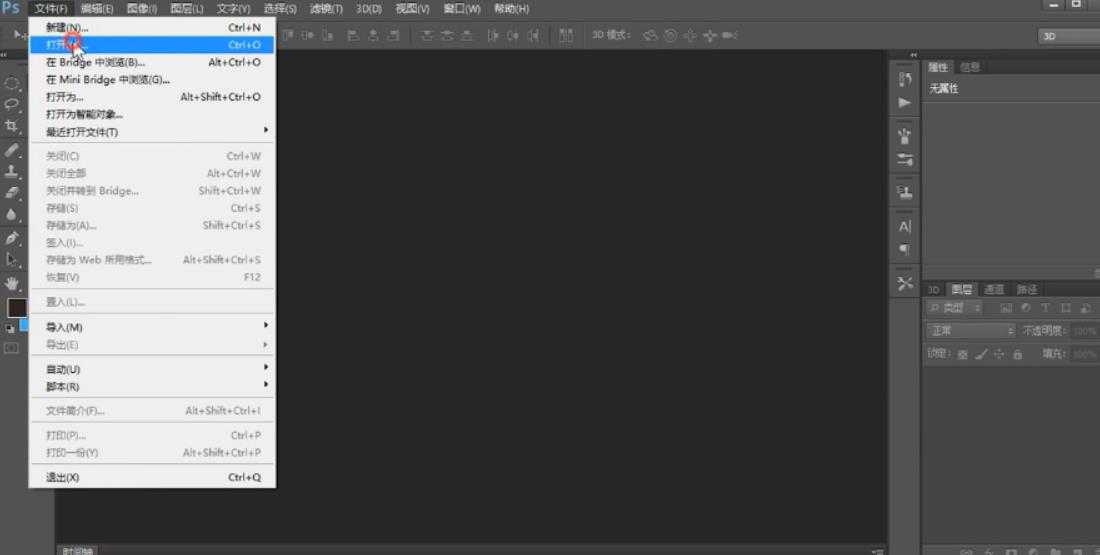Click the 不透明度 opacity value field
Image resolution: width=1100 pixels, height=555 pixels.
pos(1085,330)
